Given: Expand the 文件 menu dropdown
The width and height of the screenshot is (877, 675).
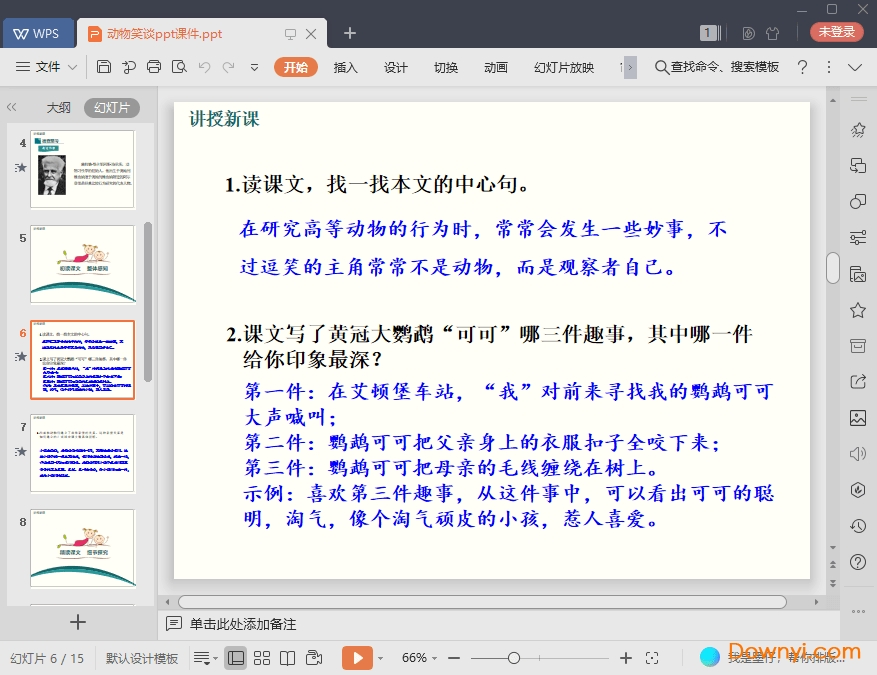Looking at the screenshot, I should (48, 67).
